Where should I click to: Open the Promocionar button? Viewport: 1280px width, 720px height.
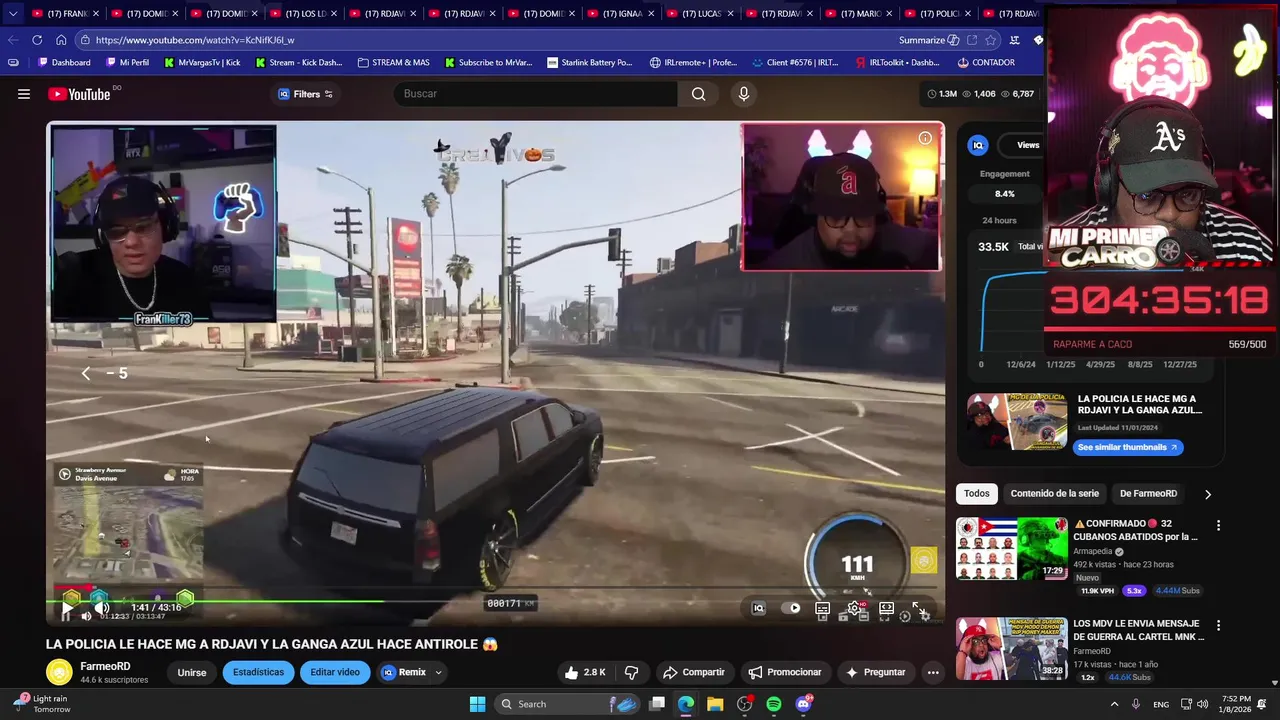click(x=785, y=672)
